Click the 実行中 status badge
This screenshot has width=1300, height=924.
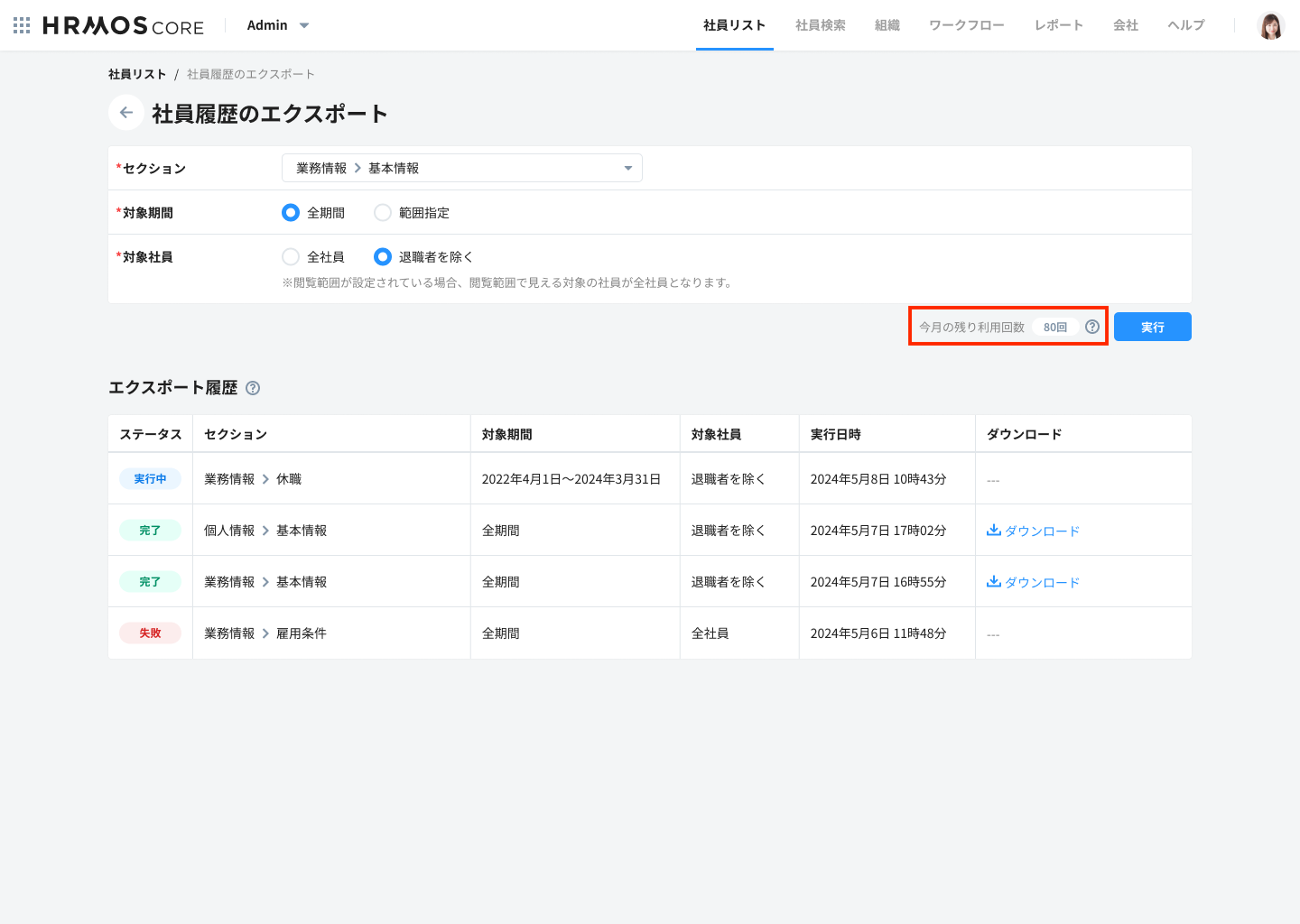[x=150, y=479]
